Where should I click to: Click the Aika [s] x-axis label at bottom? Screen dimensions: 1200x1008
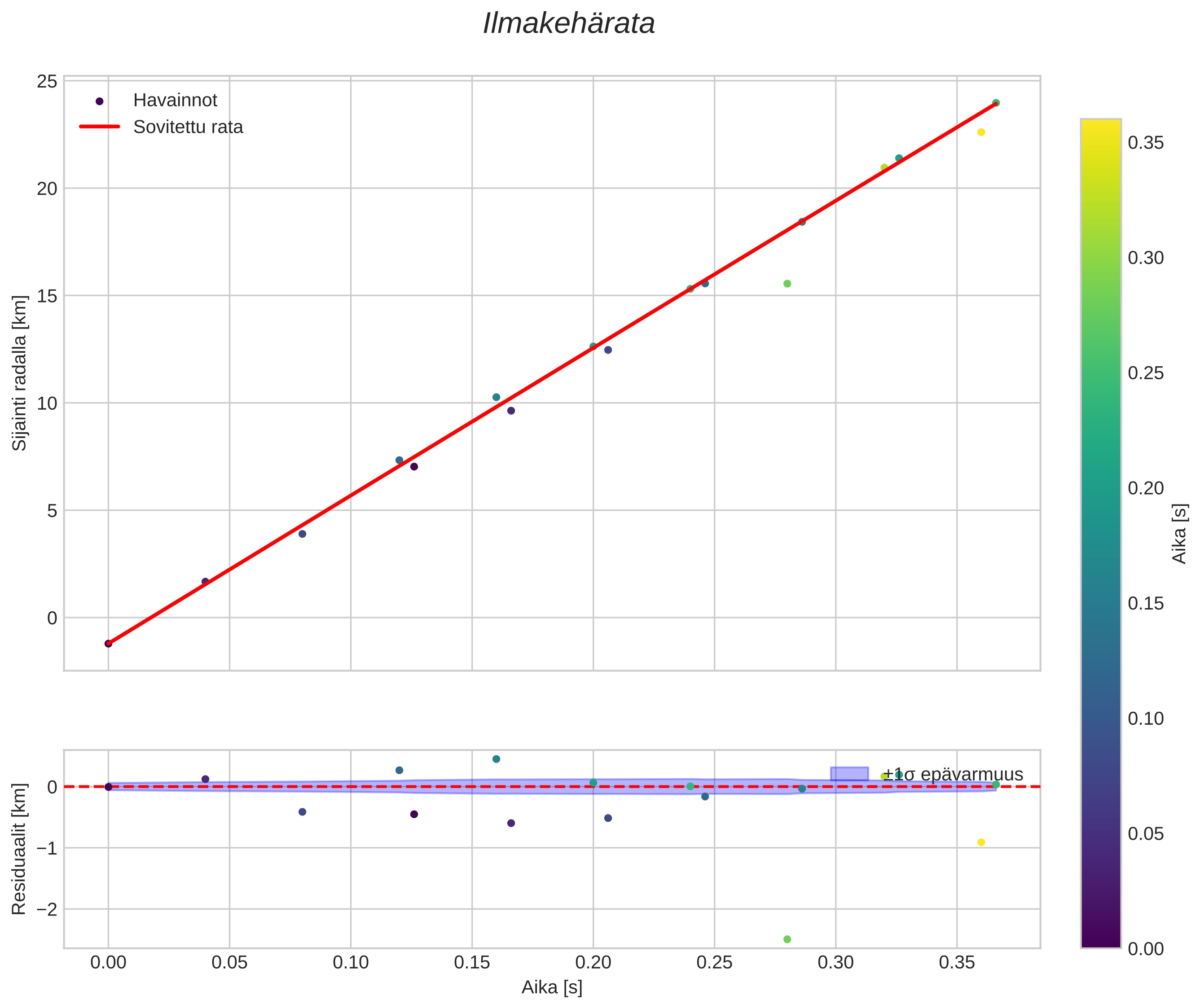click(552, 987)
